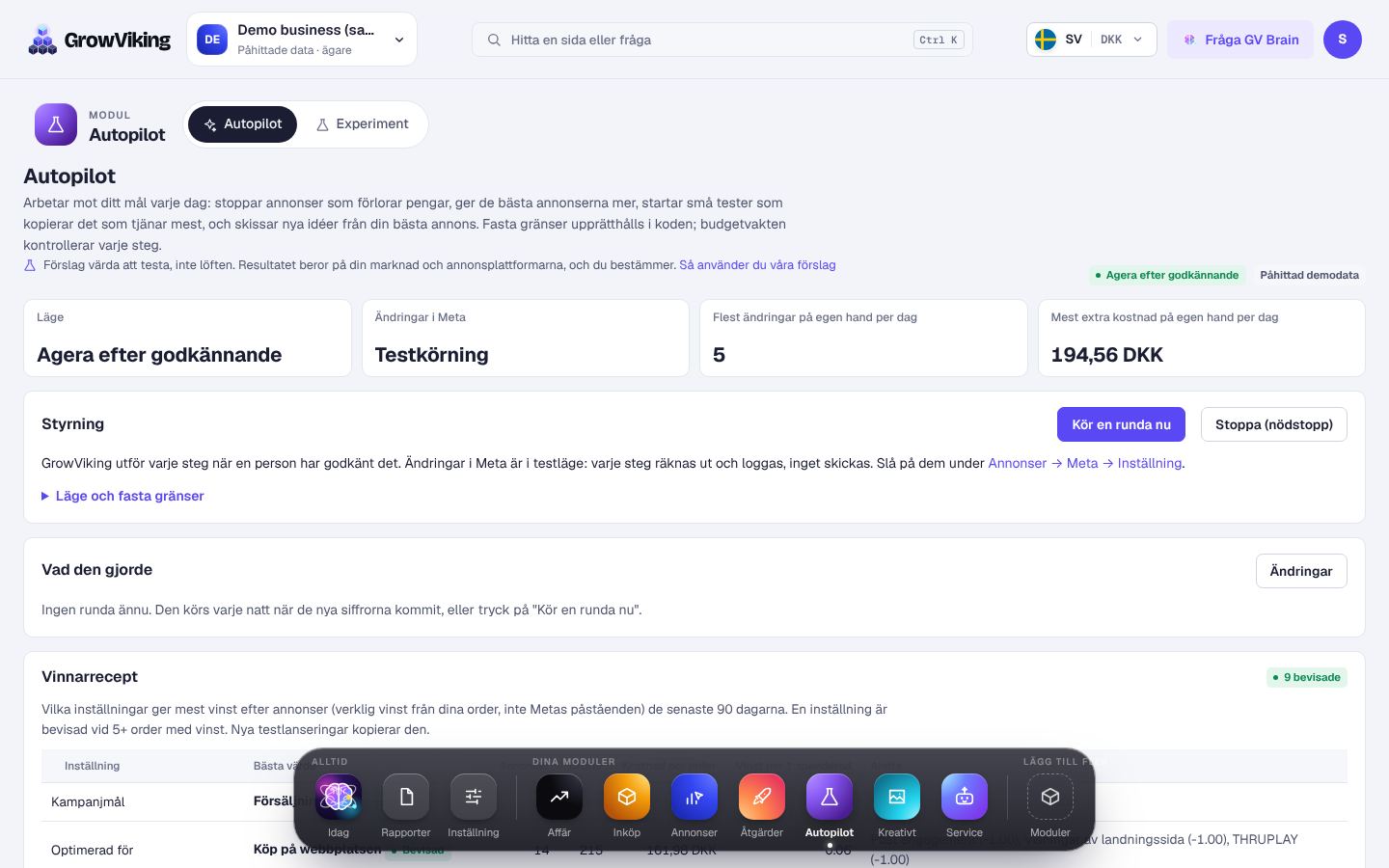The height and width of the screenshot is (868, 1389).
Task: Select the Optimerad för row label
Action: coord(92,850)
